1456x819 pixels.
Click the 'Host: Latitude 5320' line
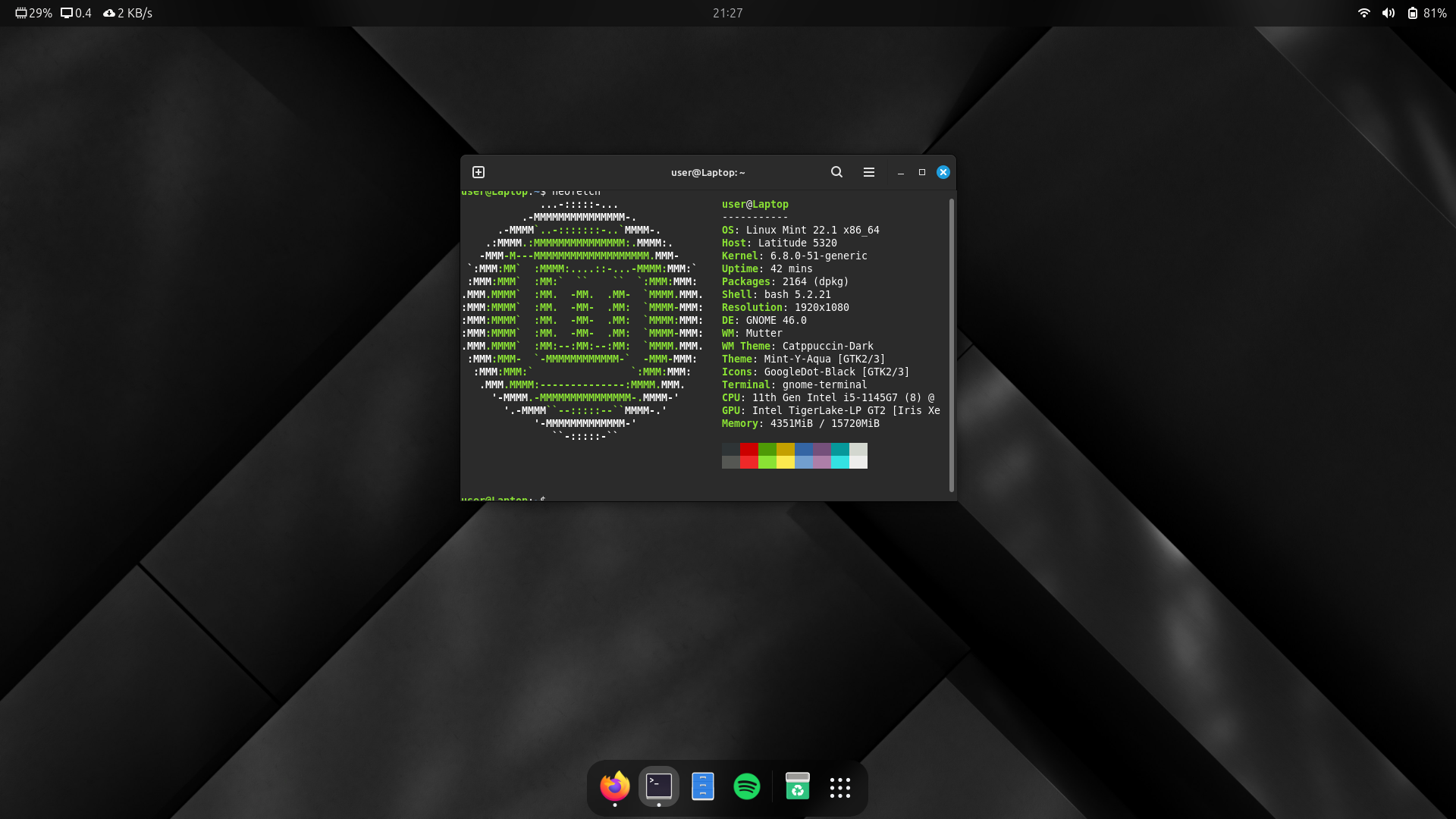tap(779, 243)
